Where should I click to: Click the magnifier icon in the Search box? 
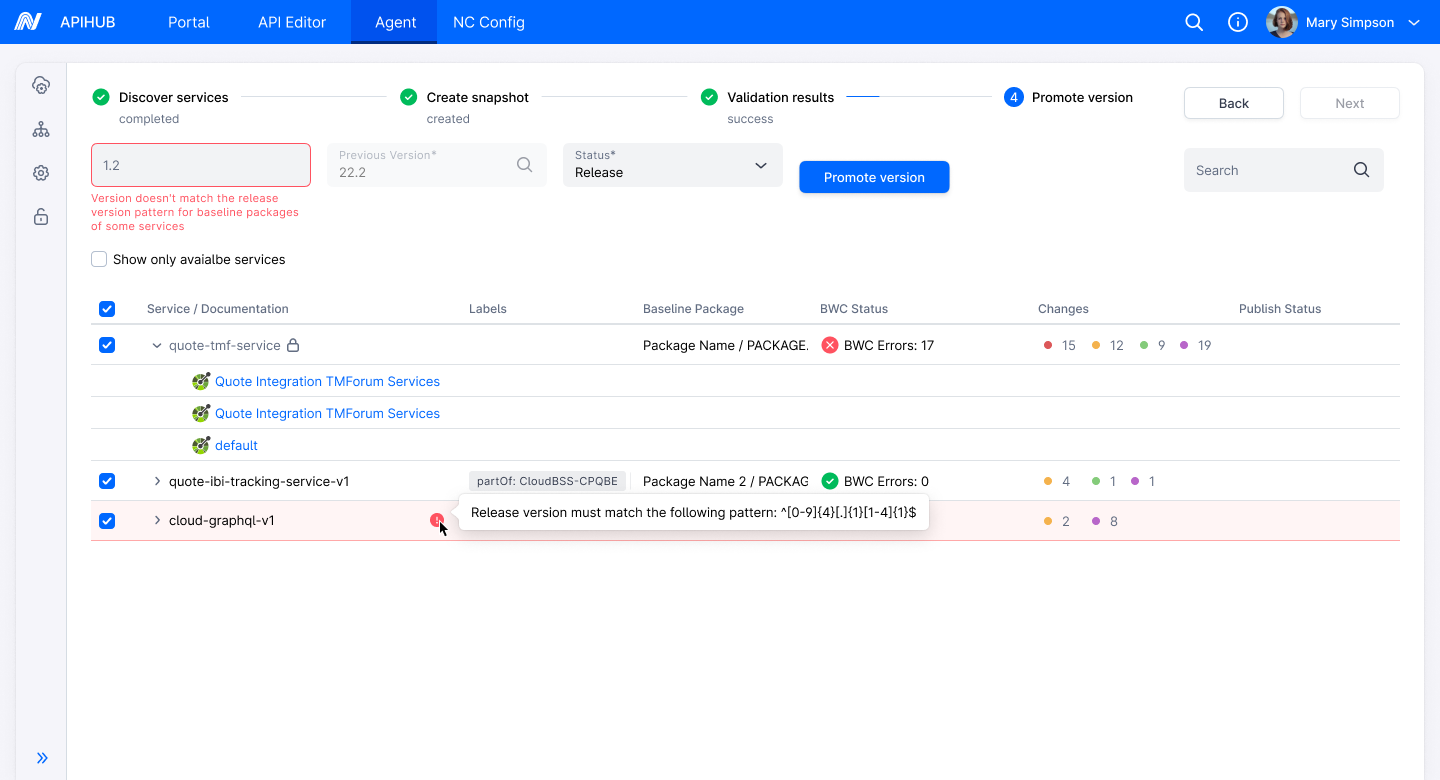[x=1361, y=170]
